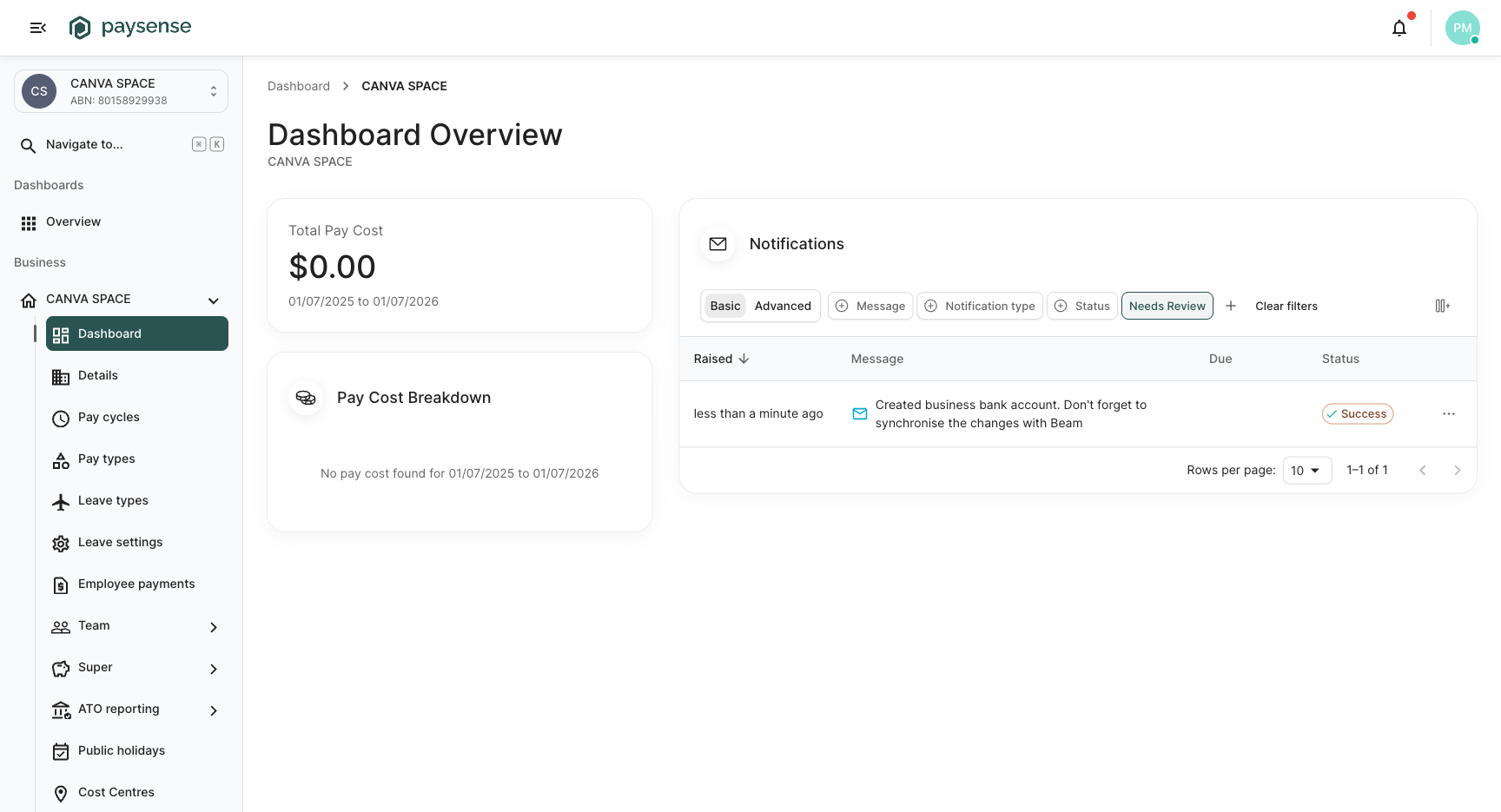Click the 'Created business bank account' message

point(1011,414)
